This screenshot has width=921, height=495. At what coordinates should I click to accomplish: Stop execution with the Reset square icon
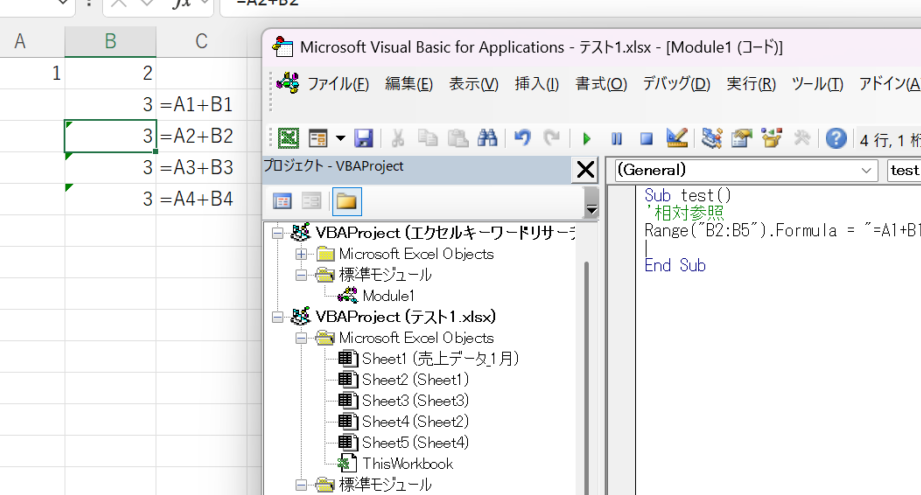pos(646,138)
